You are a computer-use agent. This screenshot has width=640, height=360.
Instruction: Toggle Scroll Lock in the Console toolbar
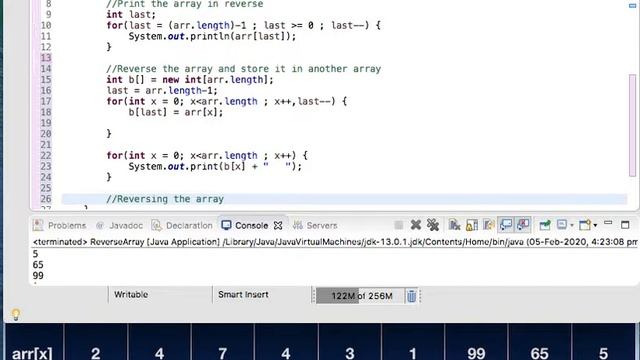pyautogui.click(x=471, y=225)
